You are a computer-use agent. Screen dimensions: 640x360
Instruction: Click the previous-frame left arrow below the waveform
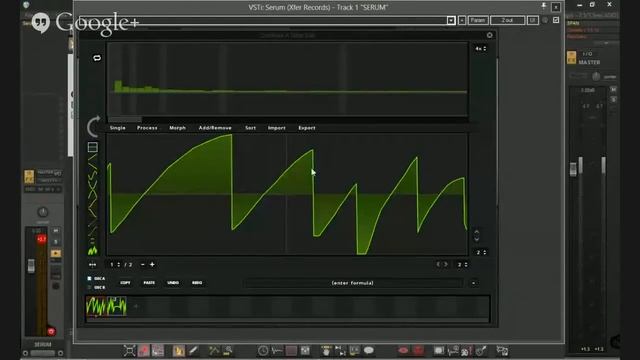click(x=438, y=264)
